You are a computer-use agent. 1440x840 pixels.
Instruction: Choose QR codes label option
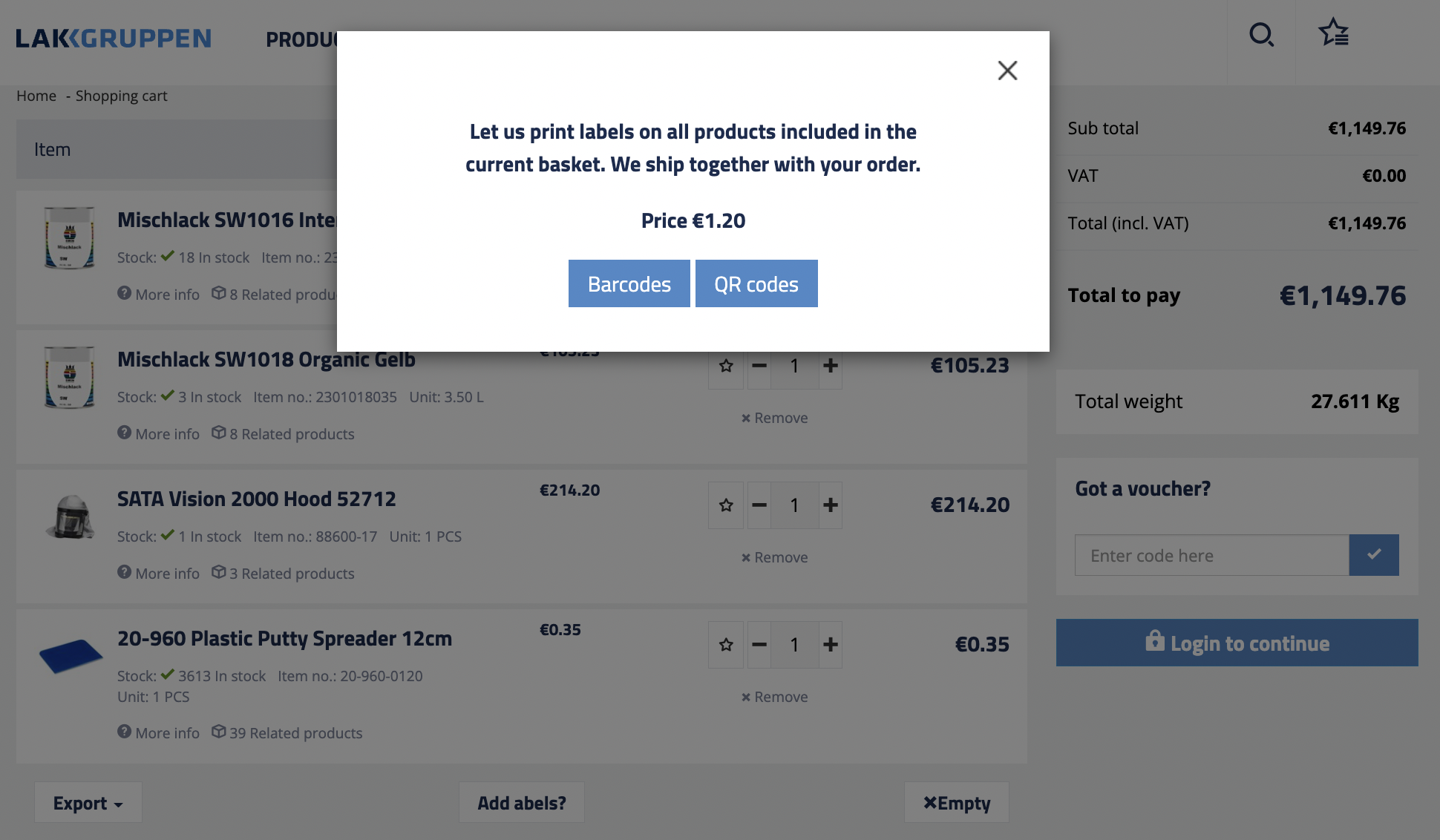[x=756, y=284]
